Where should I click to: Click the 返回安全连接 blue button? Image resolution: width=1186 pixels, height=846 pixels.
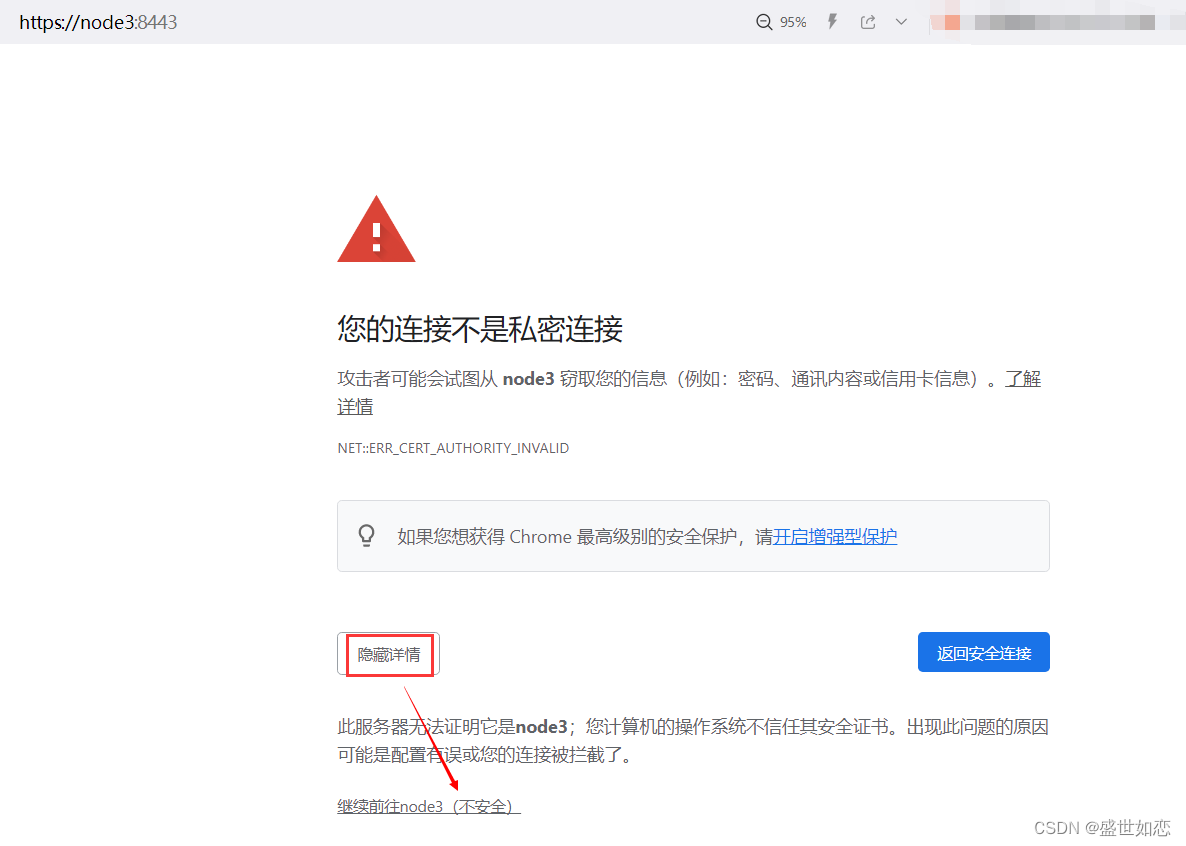(983, 651)
